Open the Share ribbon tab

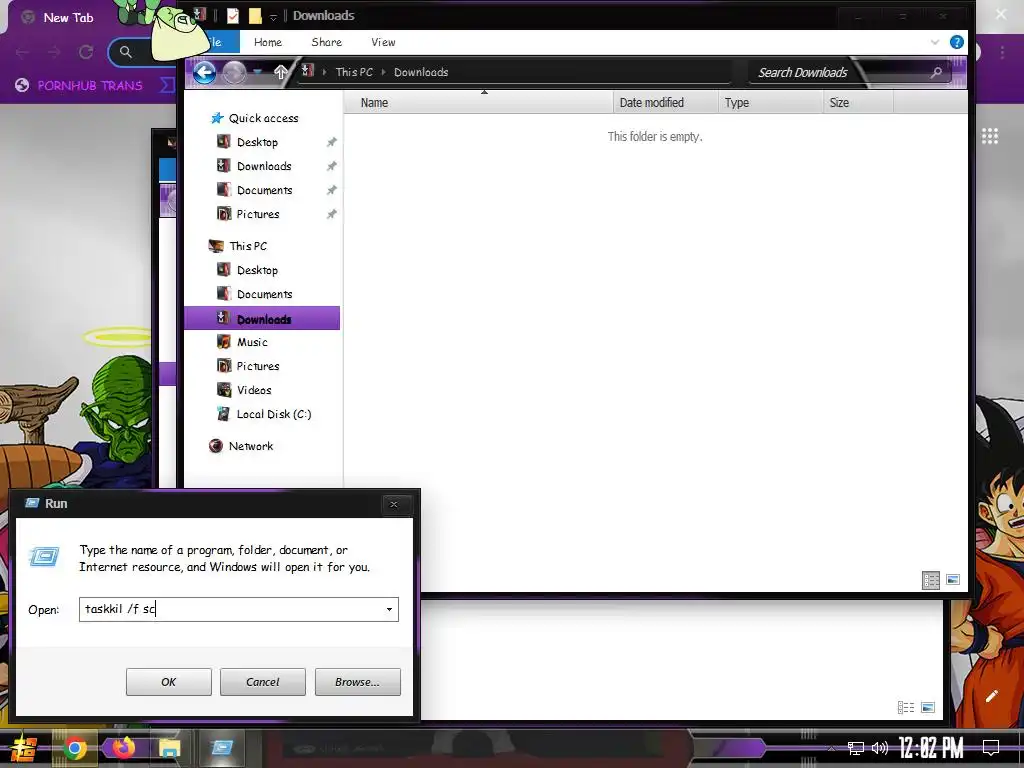(327, 42)
